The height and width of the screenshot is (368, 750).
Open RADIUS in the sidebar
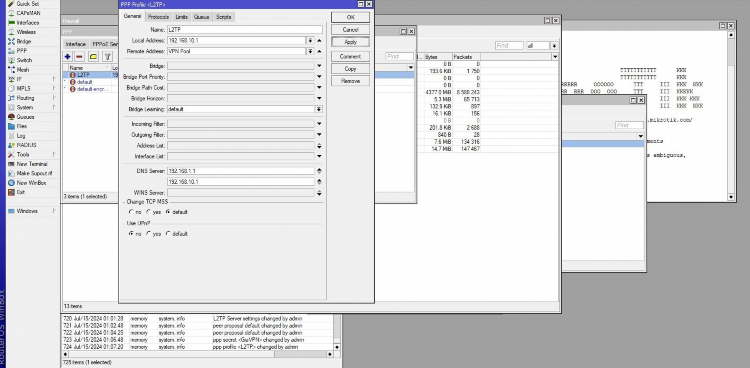coord(26,145)
